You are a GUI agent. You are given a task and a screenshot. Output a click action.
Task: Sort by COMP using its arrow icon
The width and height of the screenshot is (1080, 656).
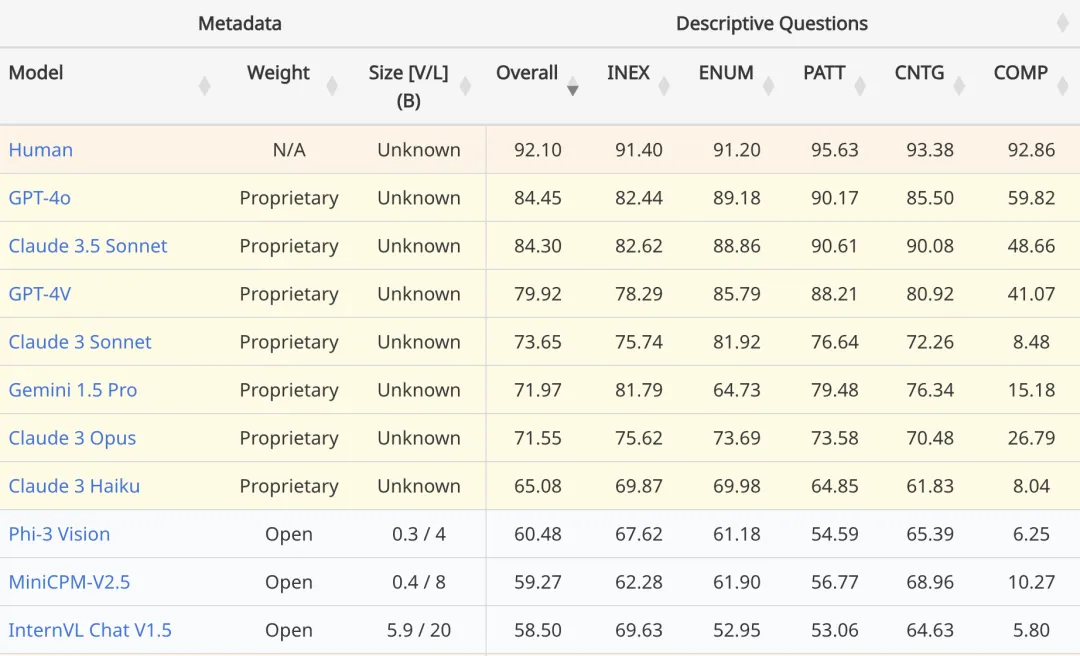click(x=1062, y=86)
